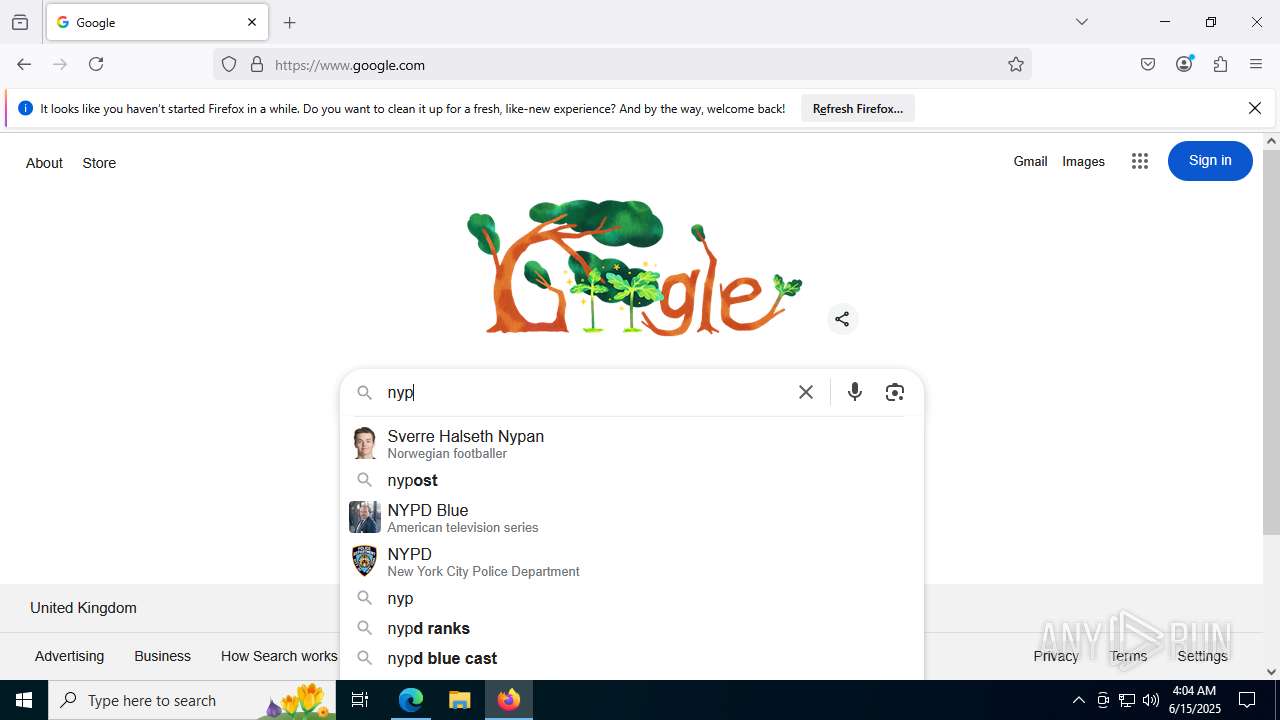Click the Refresh Firefox button

click(x=858, y=108)
